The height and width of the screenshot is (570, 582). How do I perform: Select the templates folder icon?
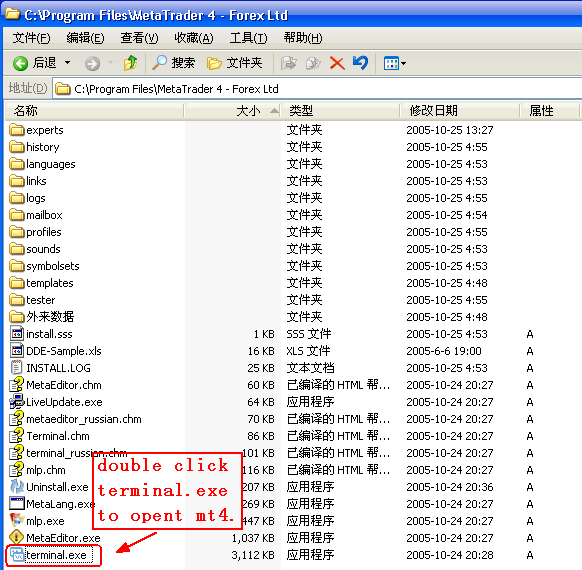(x=17, y=283)
